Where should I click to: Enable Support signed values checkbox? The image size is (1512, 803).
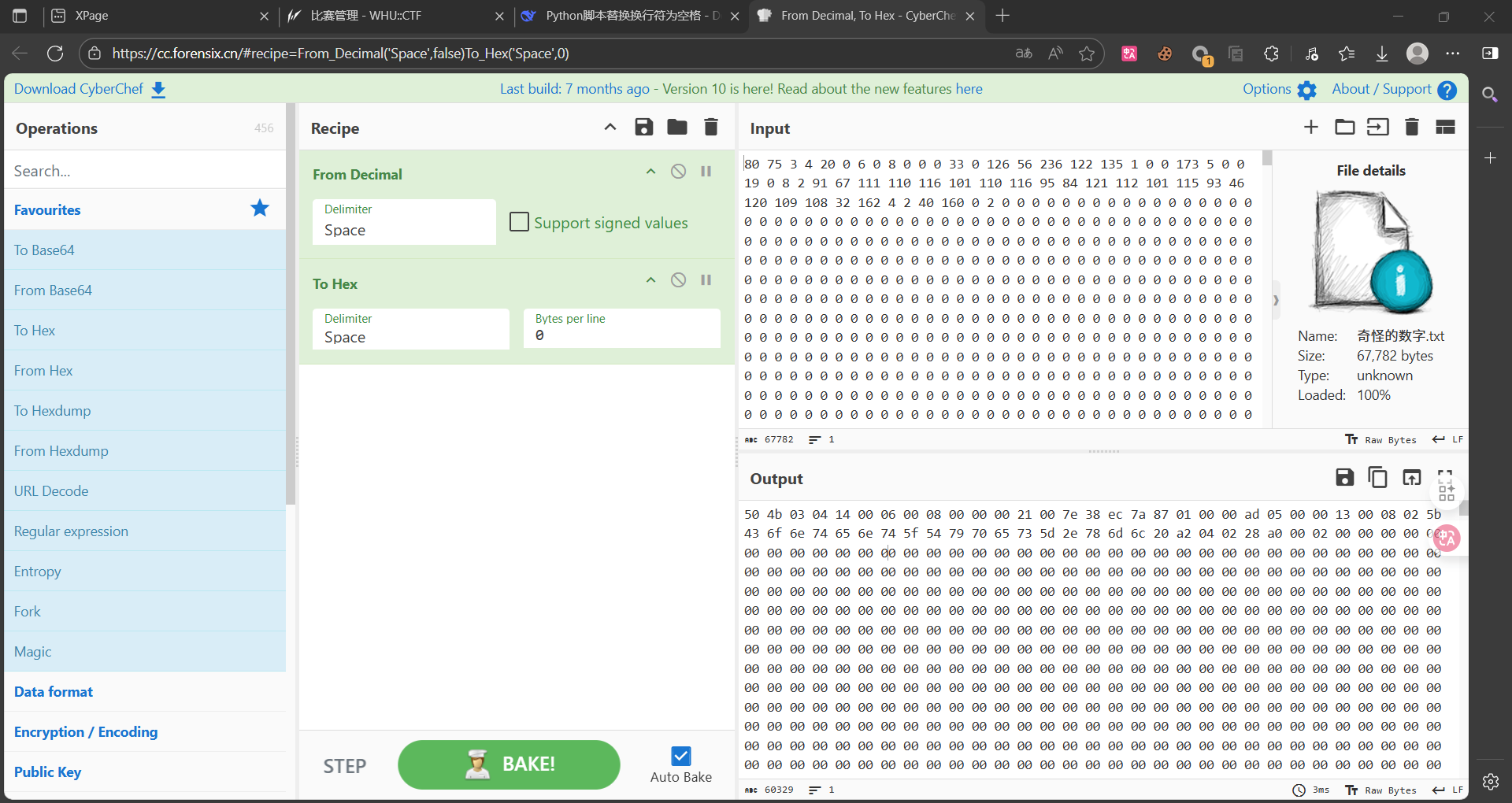pyautogui.click(x=519, y=222)
